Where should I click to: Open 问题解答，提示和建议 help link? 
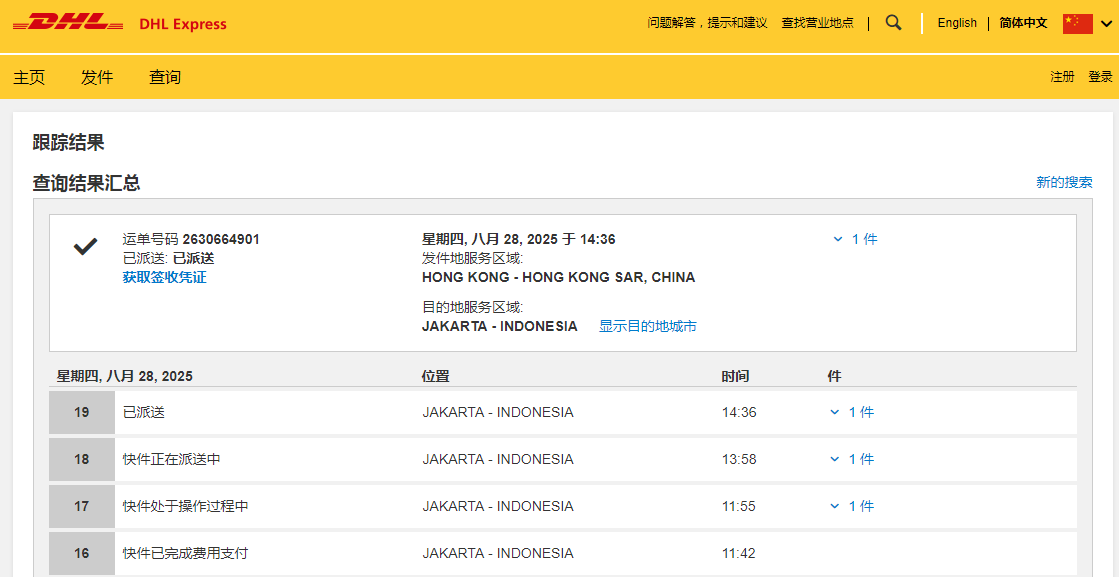pos(707,23)
